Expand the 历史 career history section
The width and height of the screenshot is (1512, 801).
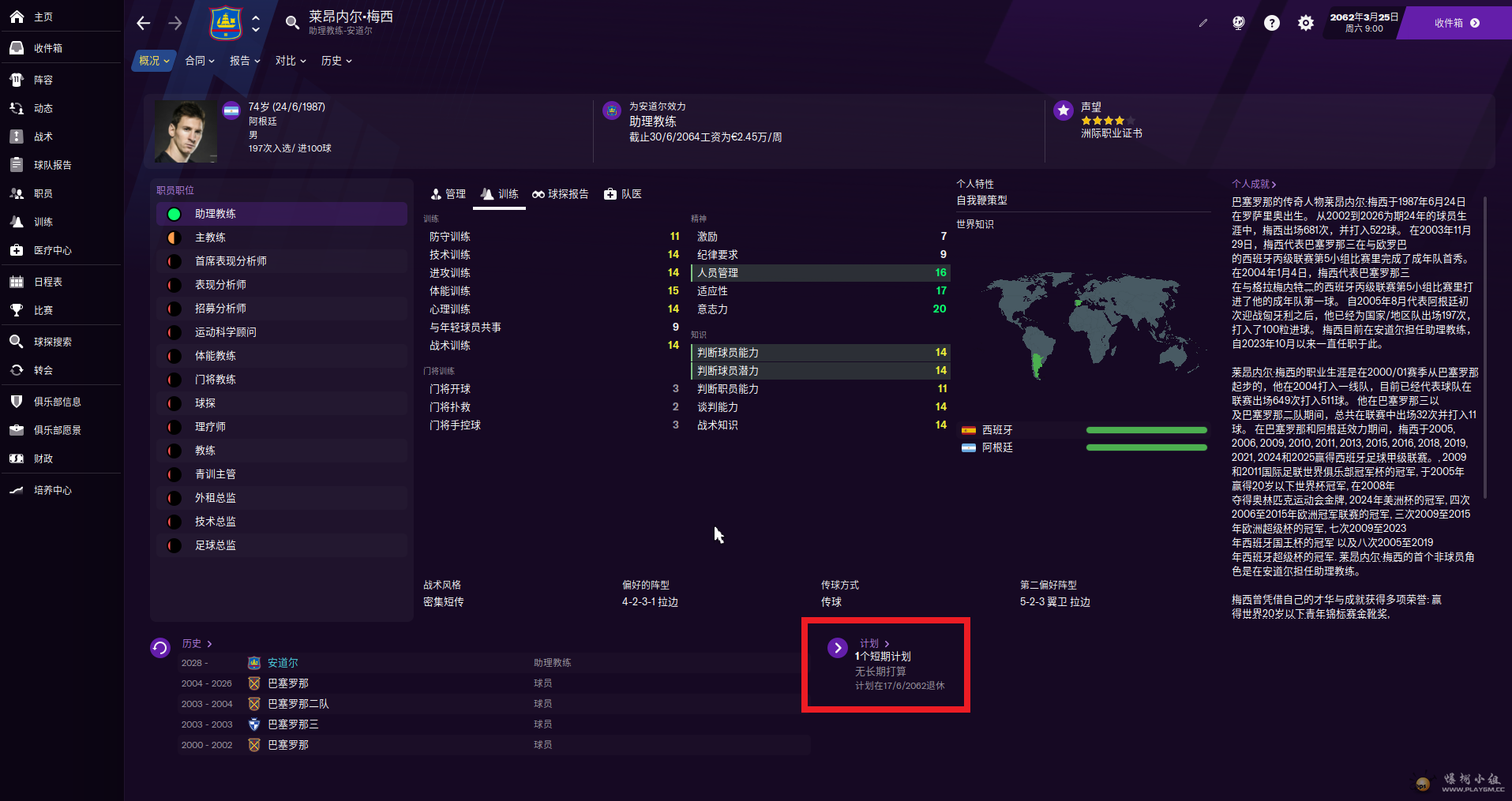click(x=197, y=643)
